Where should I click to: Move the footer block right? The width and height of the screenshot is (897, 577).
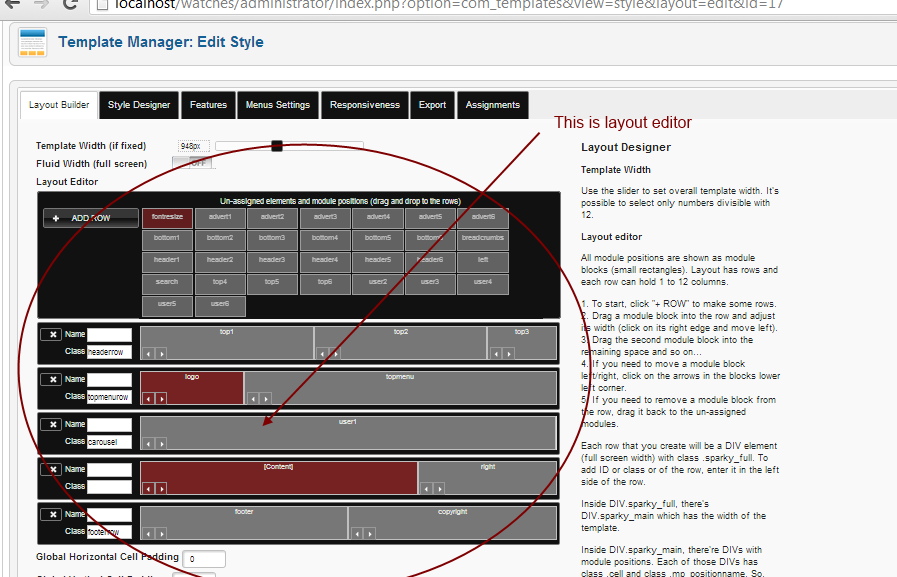click(161, 534)
